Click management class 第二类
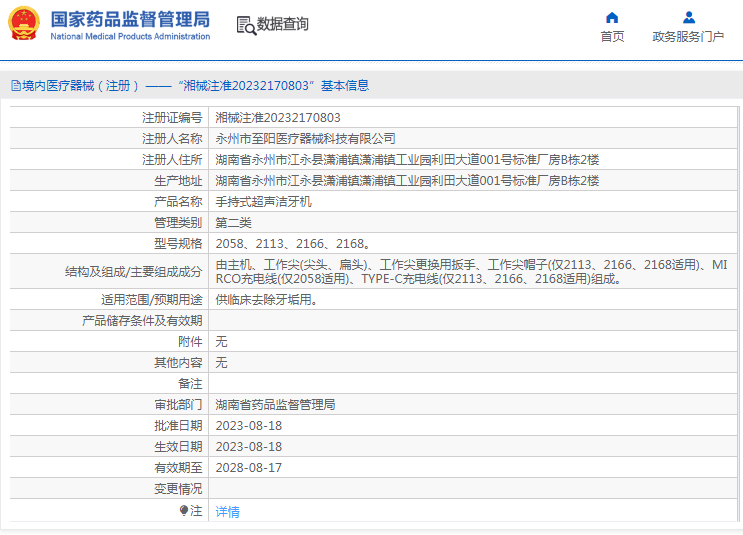This screenshot has height=535, width=743. coord(234,223)
